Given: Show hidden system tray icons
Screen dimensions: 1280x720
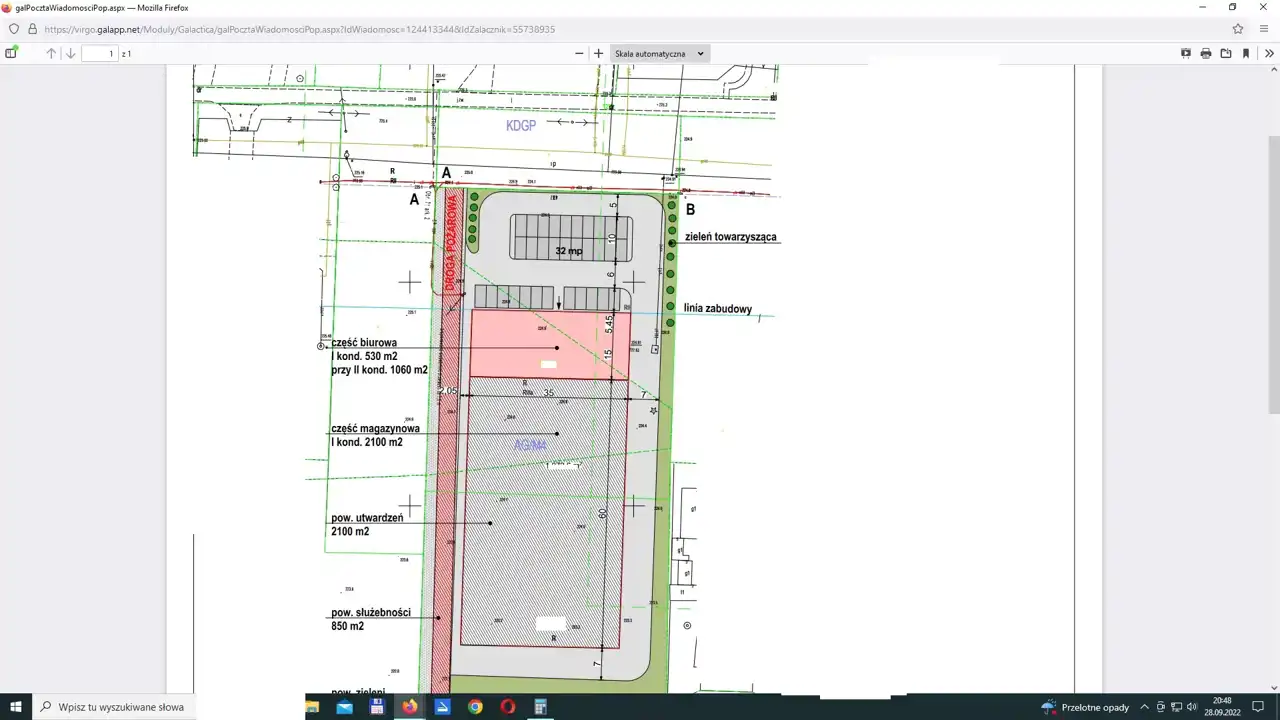Looking at the screenshot, I should coord(1145,707).
